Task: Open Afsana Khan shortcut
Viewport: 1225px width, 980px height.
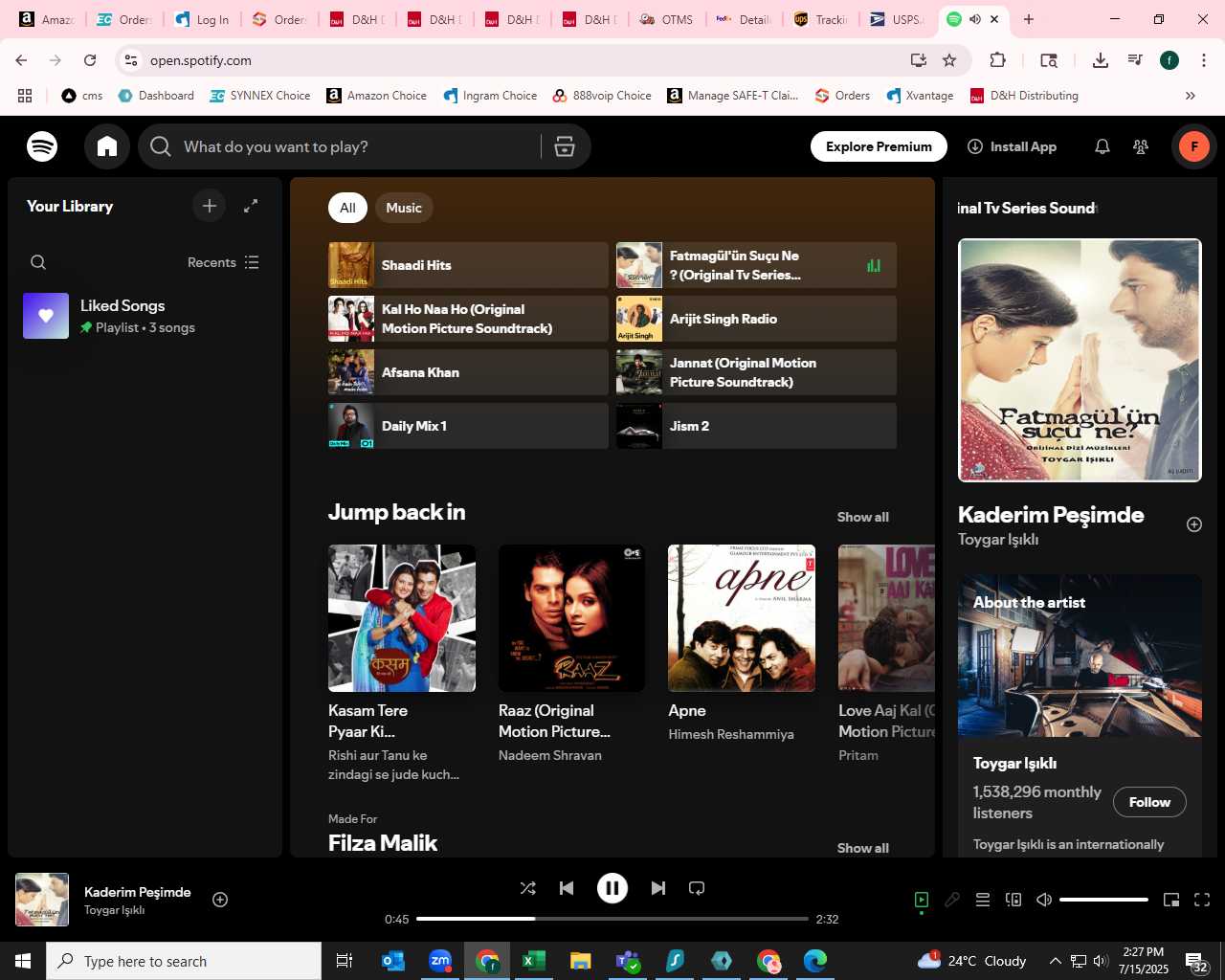Action: 468,372
